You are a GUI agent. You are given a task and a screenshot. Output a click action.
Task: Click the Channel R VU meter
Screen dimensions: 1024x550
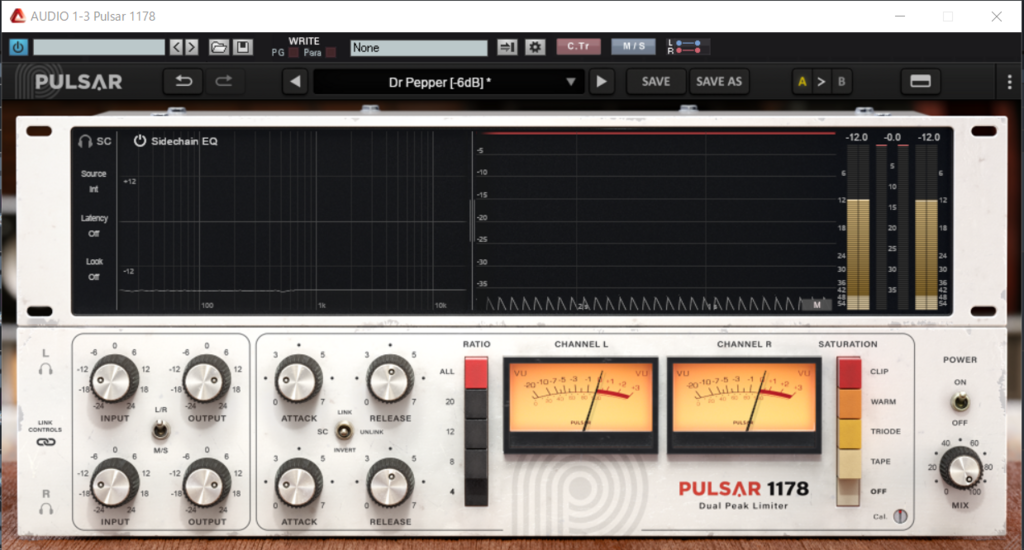(x=744, y=405)
